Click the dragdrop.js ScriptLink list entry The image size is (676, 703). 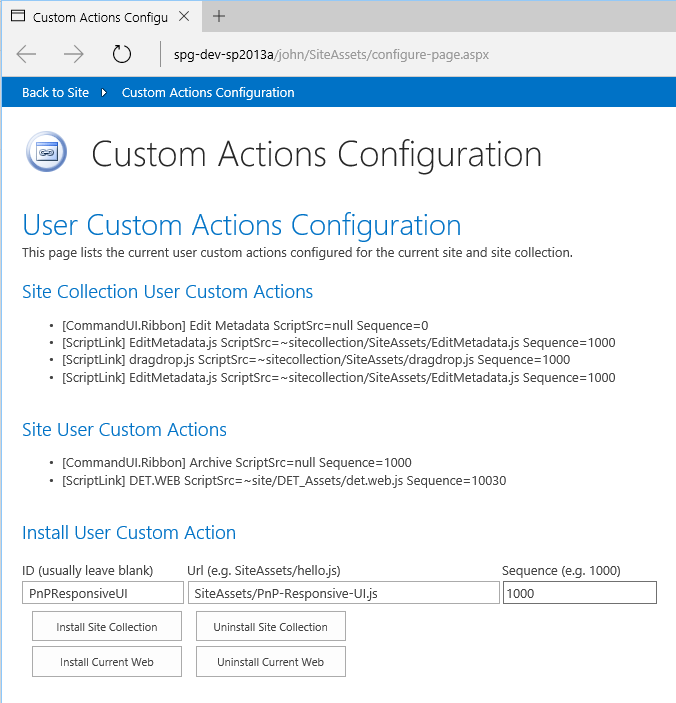pos(315,360)
